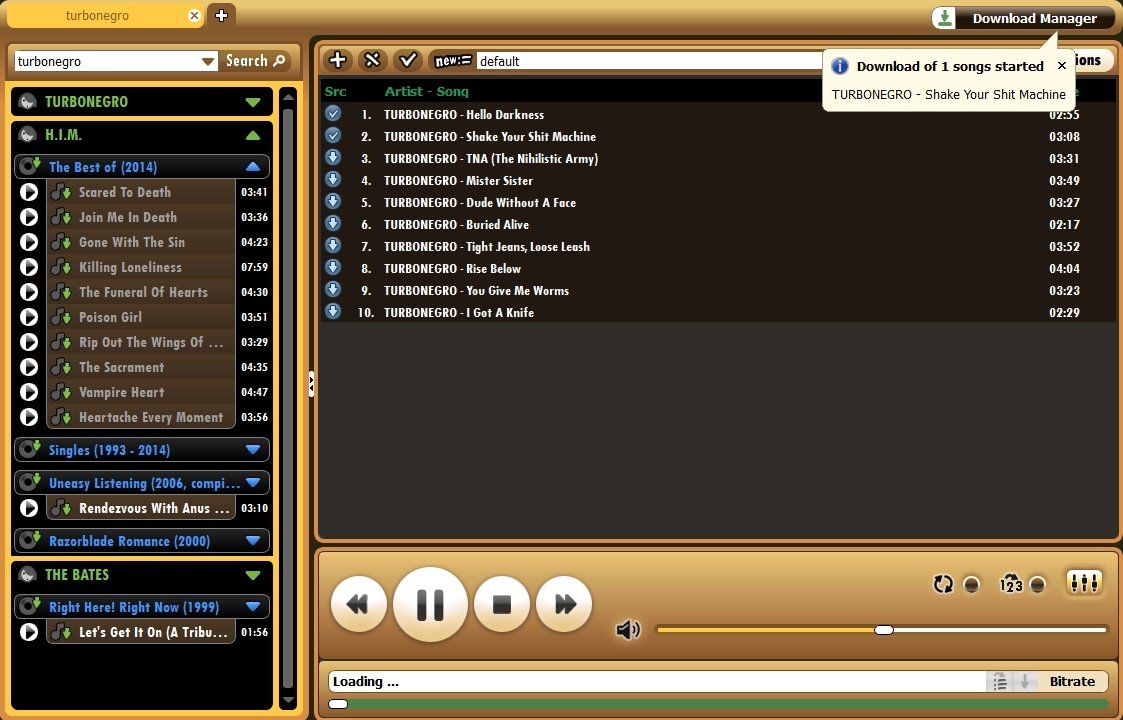Select TURBONEGRO - Rise Below in playlist
The height and width of the screenshot is (720, 1123).
point(718,269)
